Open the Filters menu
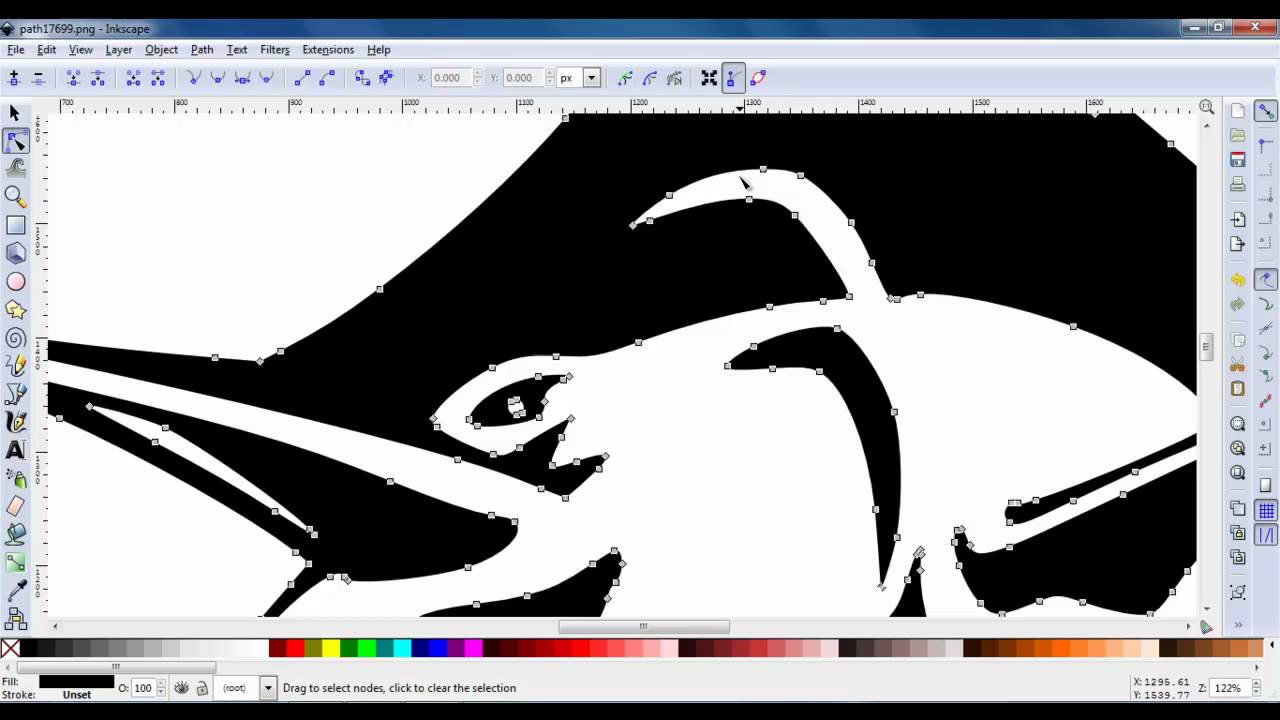 pyautogui.click(x=275, y=49)
